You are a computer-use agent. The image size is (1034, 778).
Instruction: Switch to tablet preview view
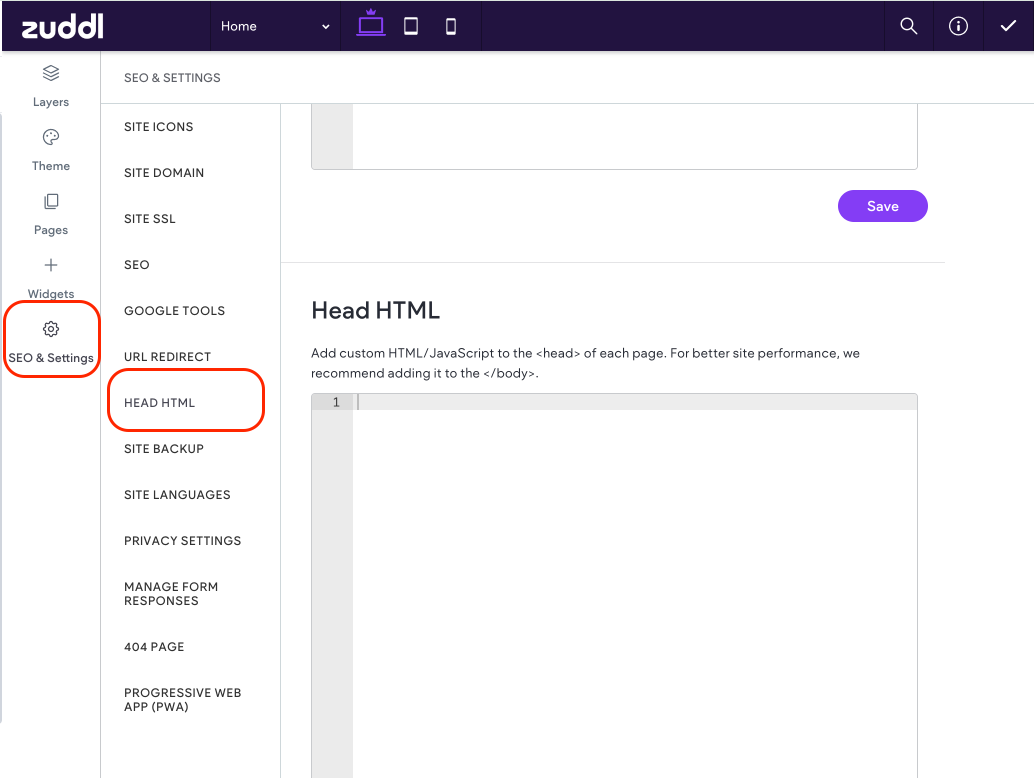(x=411, y=27)
